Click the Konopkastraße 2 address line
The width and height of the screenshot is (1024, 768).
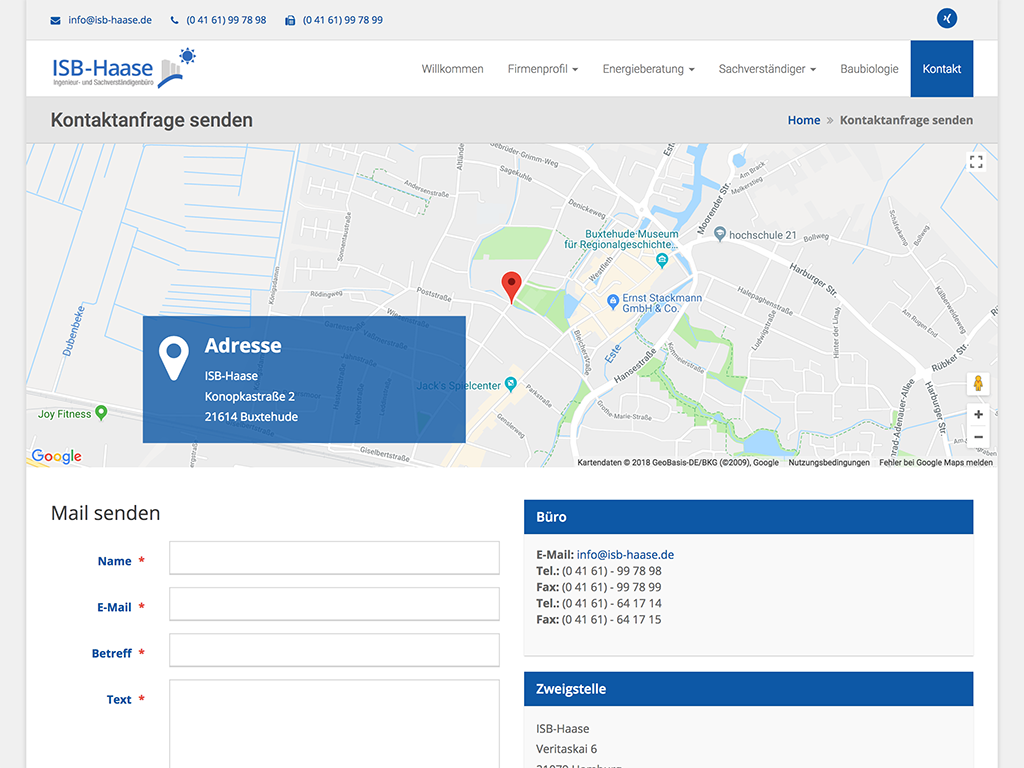pos(249,396)
